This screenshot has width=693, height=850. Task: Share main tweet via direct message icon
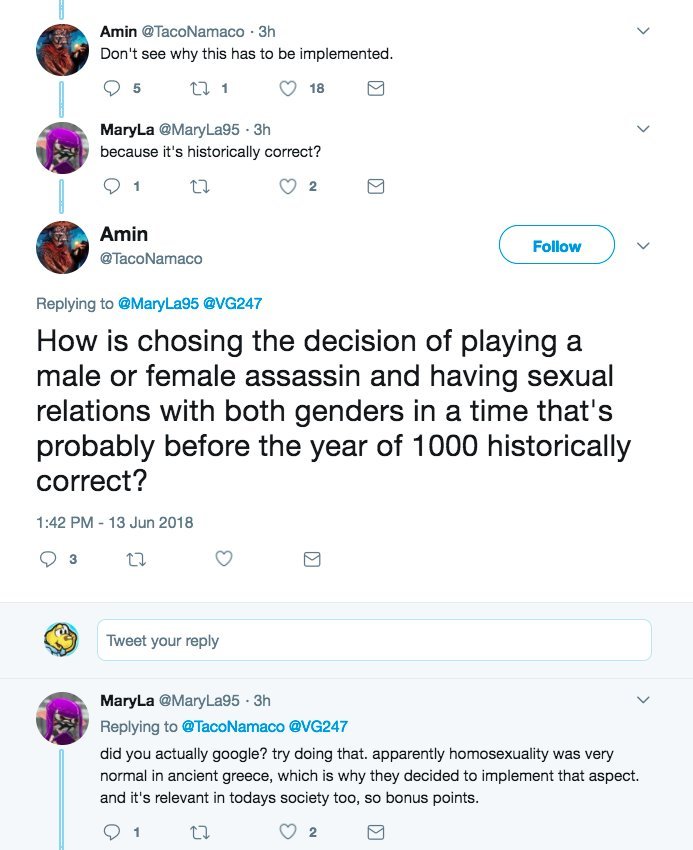click(312, 559)
